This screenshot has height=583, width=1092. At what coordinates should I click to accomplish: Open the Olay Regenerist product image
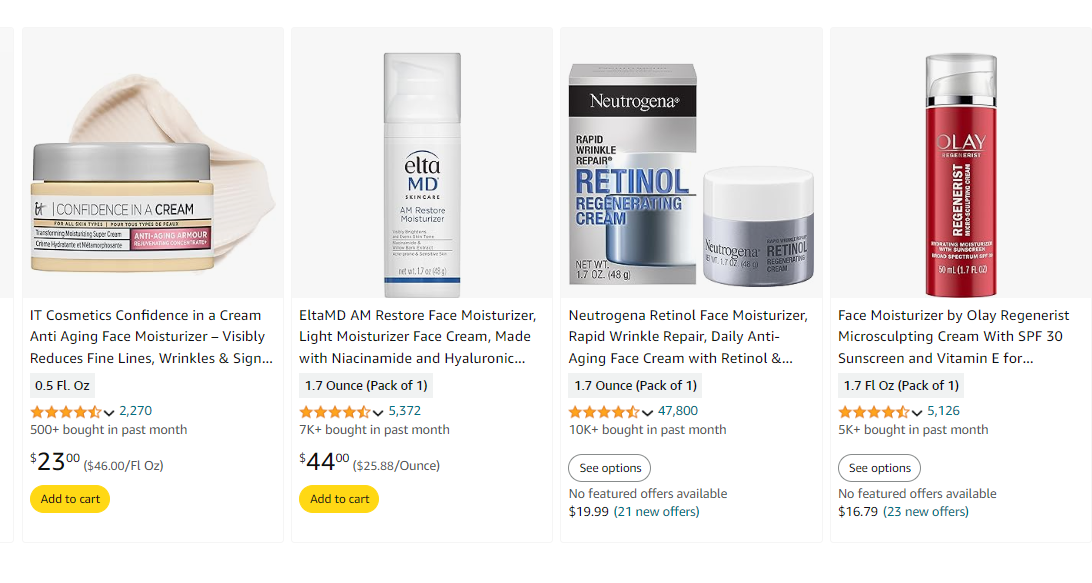960,175
